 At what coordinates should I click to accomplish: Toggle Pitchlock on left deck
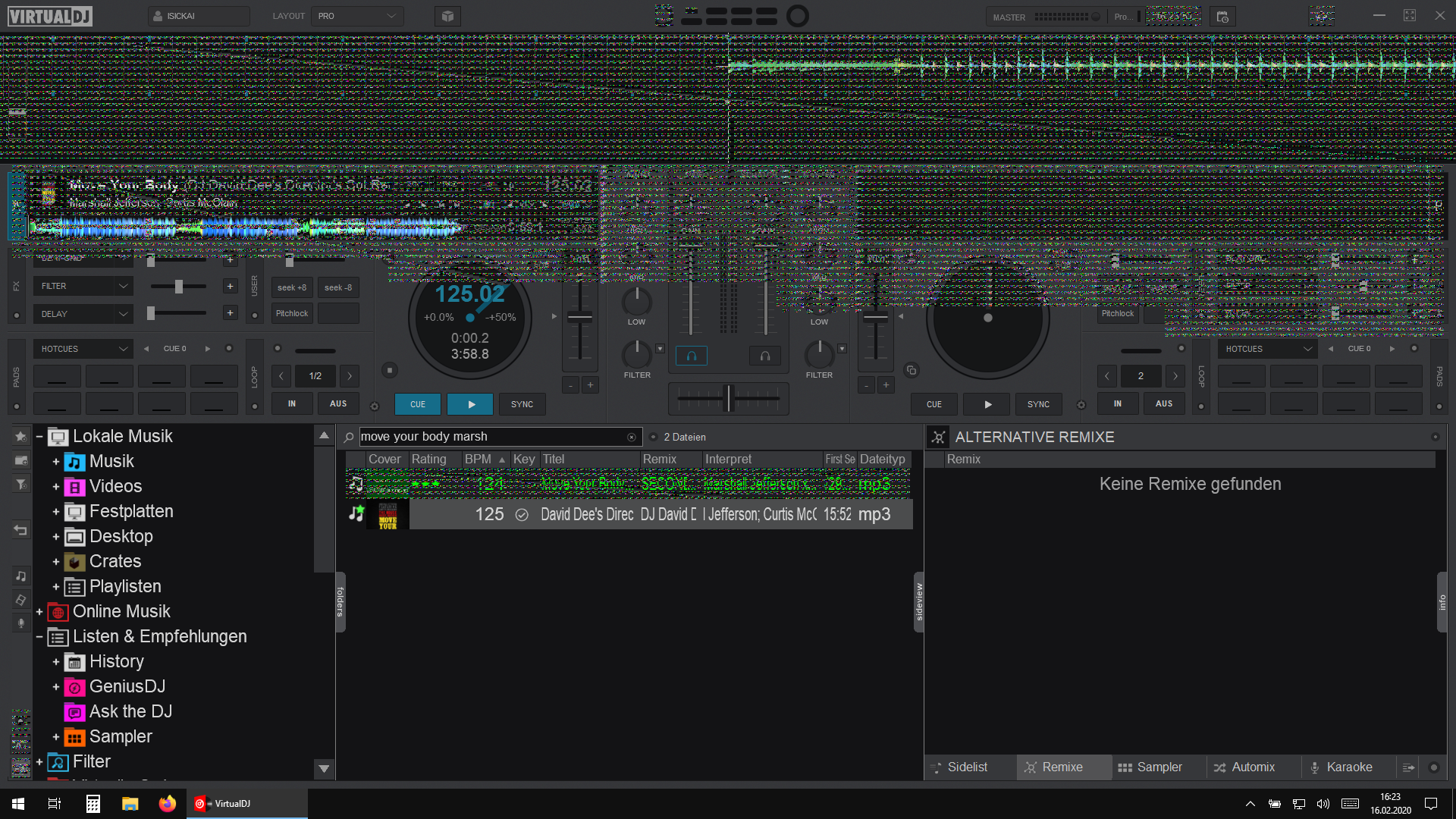pyautogui.click(x=292, y=314)
